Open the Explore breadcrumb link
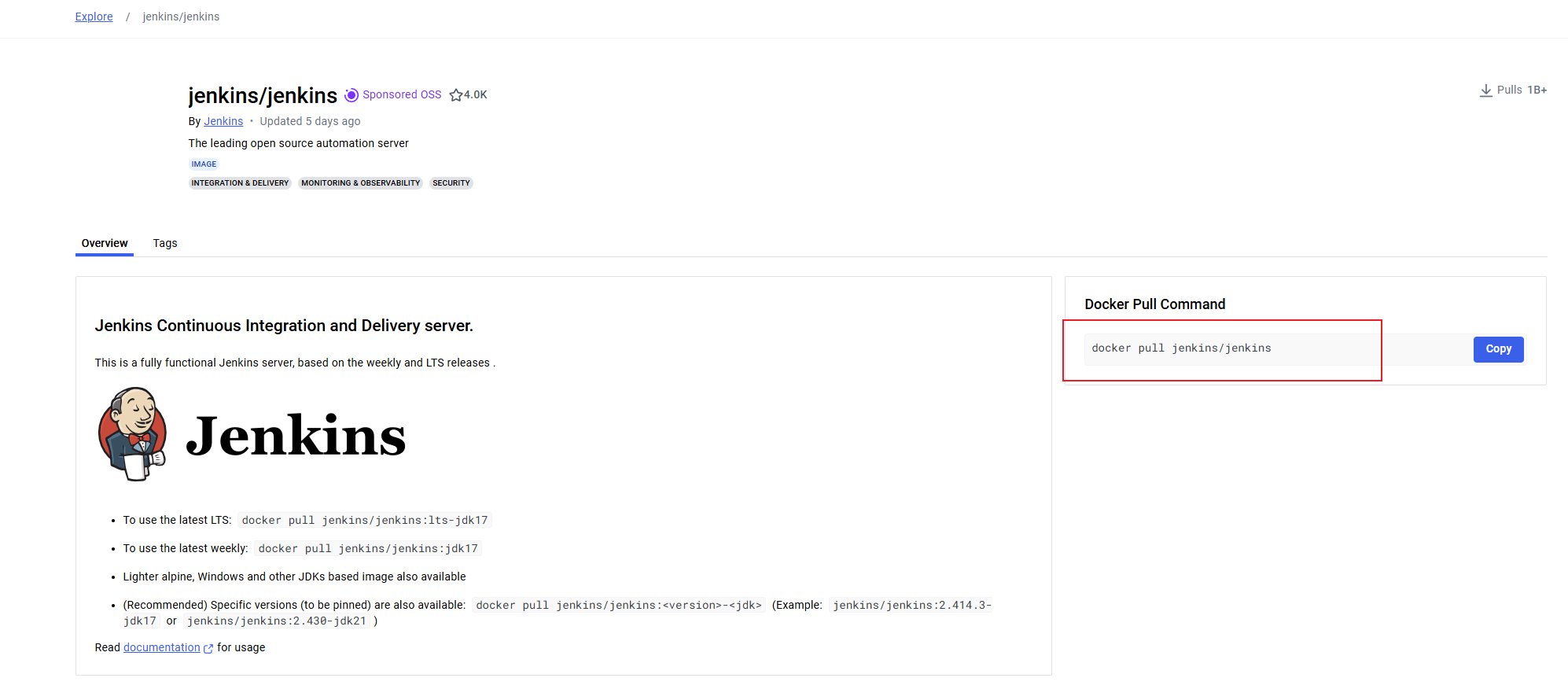1568x689 pixels. click(x=94, y=17)
